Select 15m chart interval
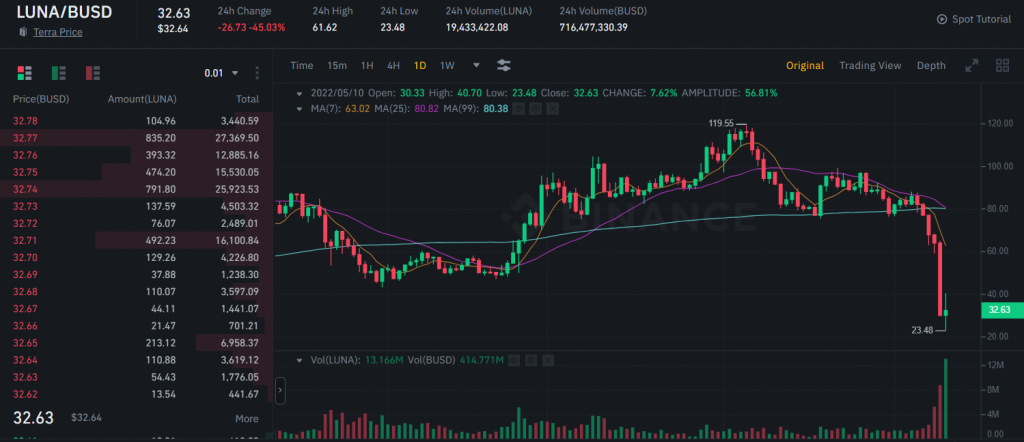1024x442 pixels. tap(337, 65)
